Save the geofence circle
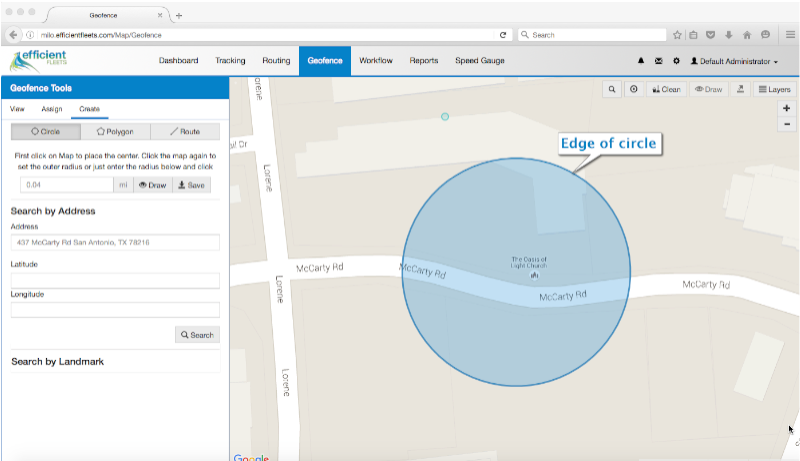The width and height of the screenshot is (800, 461). [x=191, y=185]
